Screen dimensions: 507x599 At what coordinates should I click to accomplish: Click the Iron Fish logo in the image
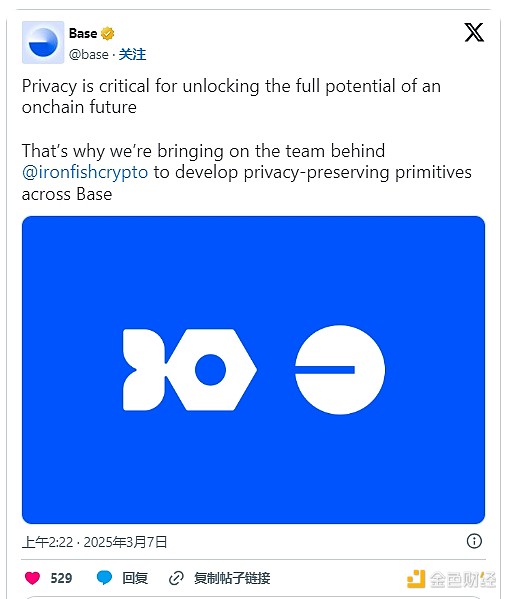click(190, 370)
